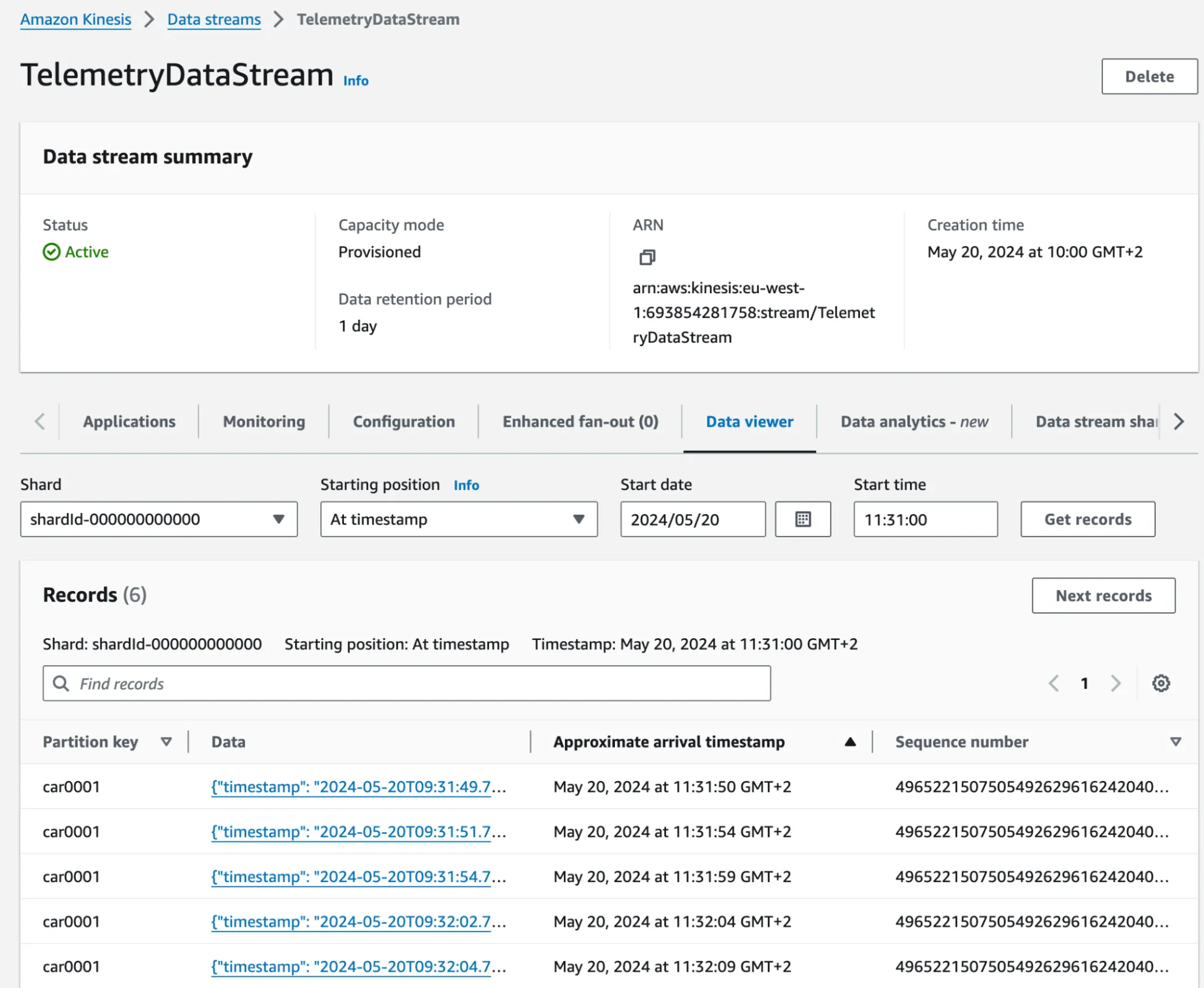Open data record with timestamp 09:32:02.7
1204x988 pixels.
tap(358, 922)
